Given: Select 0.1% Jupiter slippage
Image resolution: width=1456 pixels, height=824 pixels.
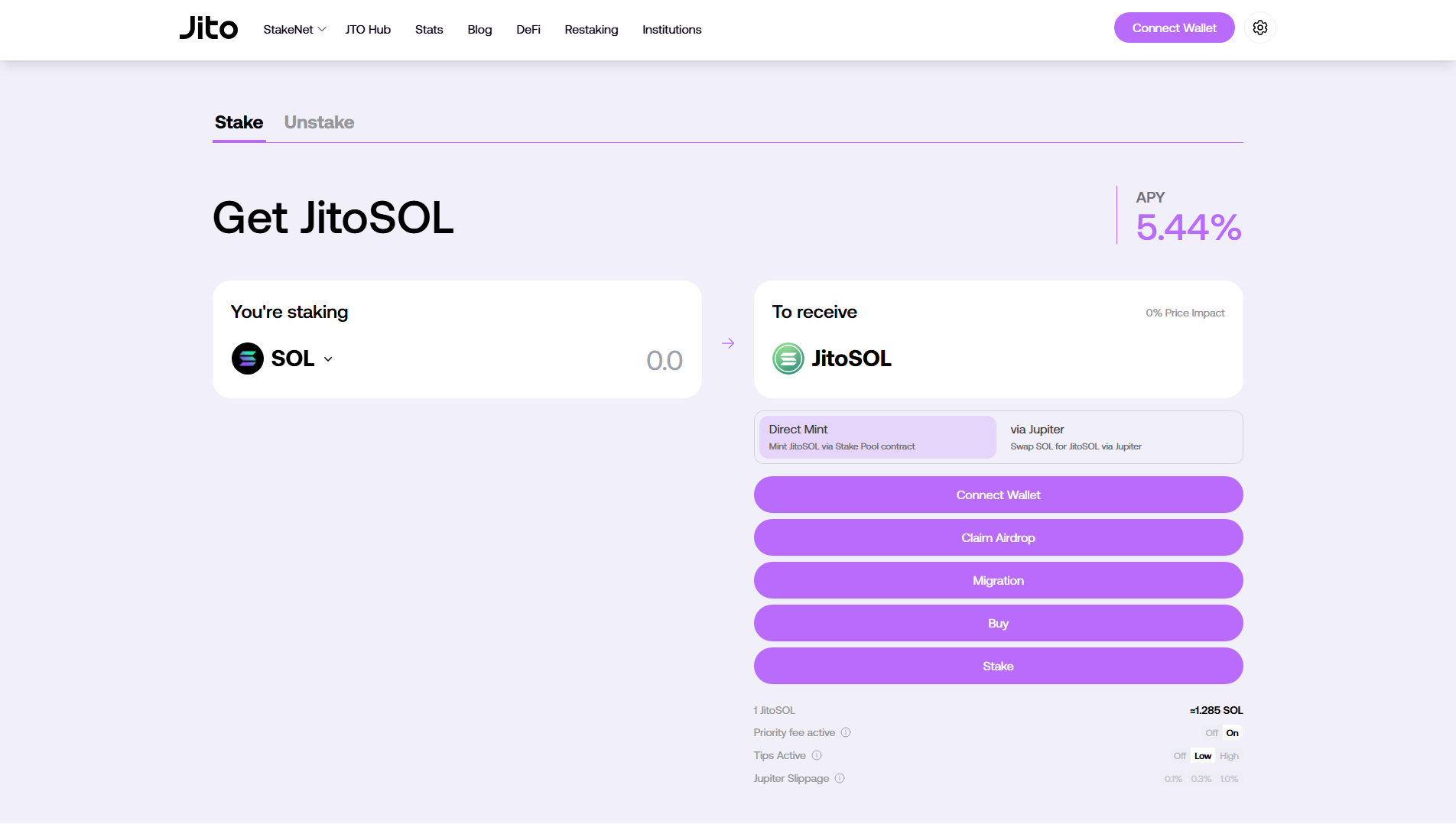Looking at the screenshot, I should click(1173, 779).
